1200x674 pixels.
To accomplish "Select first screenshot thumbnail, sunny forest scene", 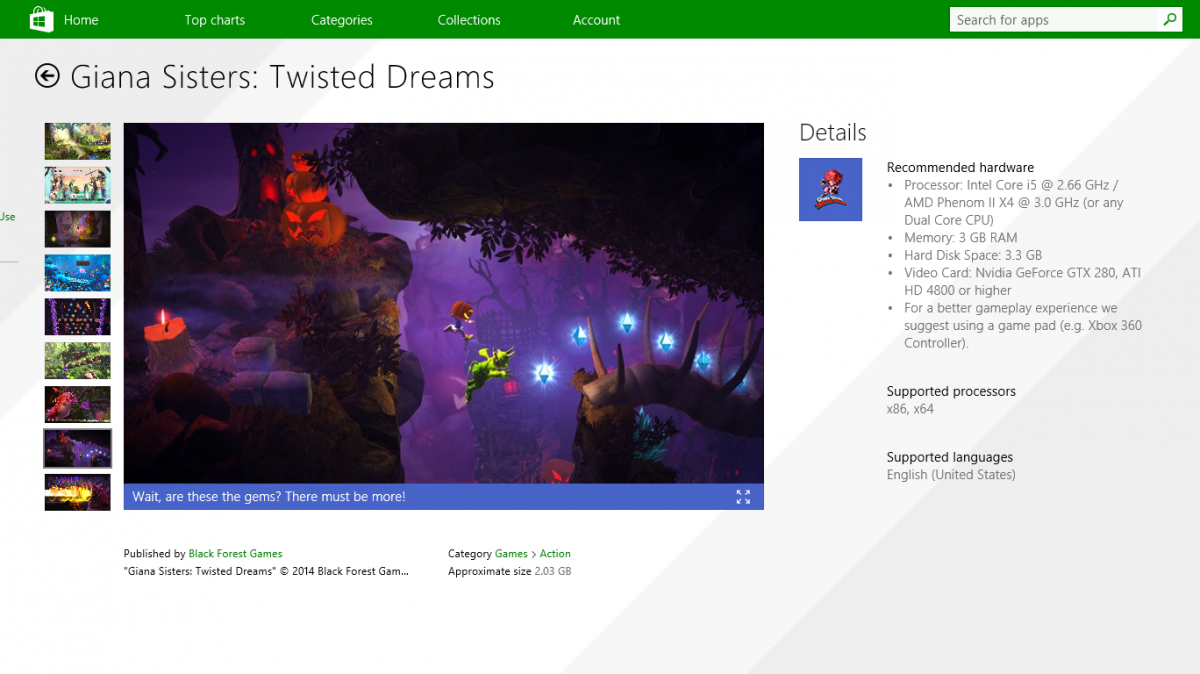I will click(78, 141).
